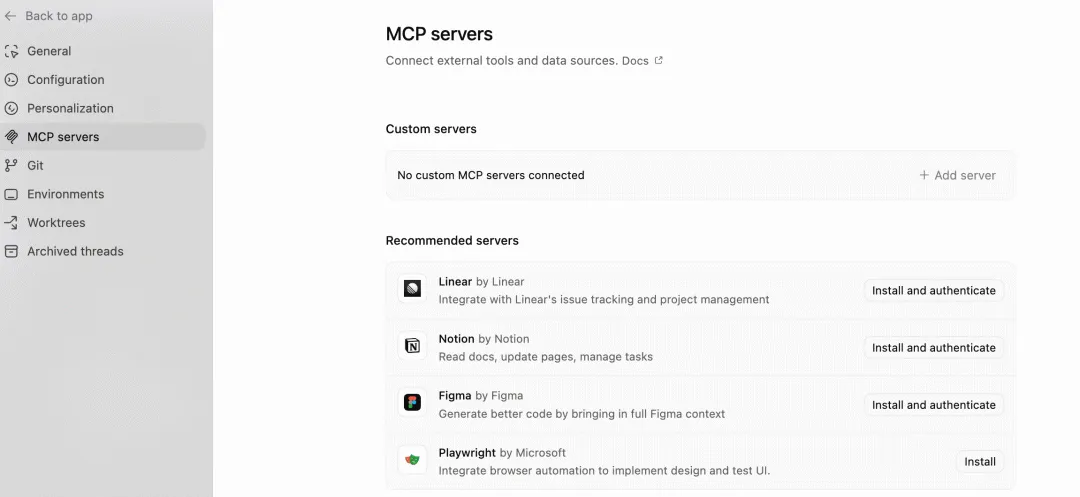
Task: Install and authenticate the Linear server
Action: [933, 291]
